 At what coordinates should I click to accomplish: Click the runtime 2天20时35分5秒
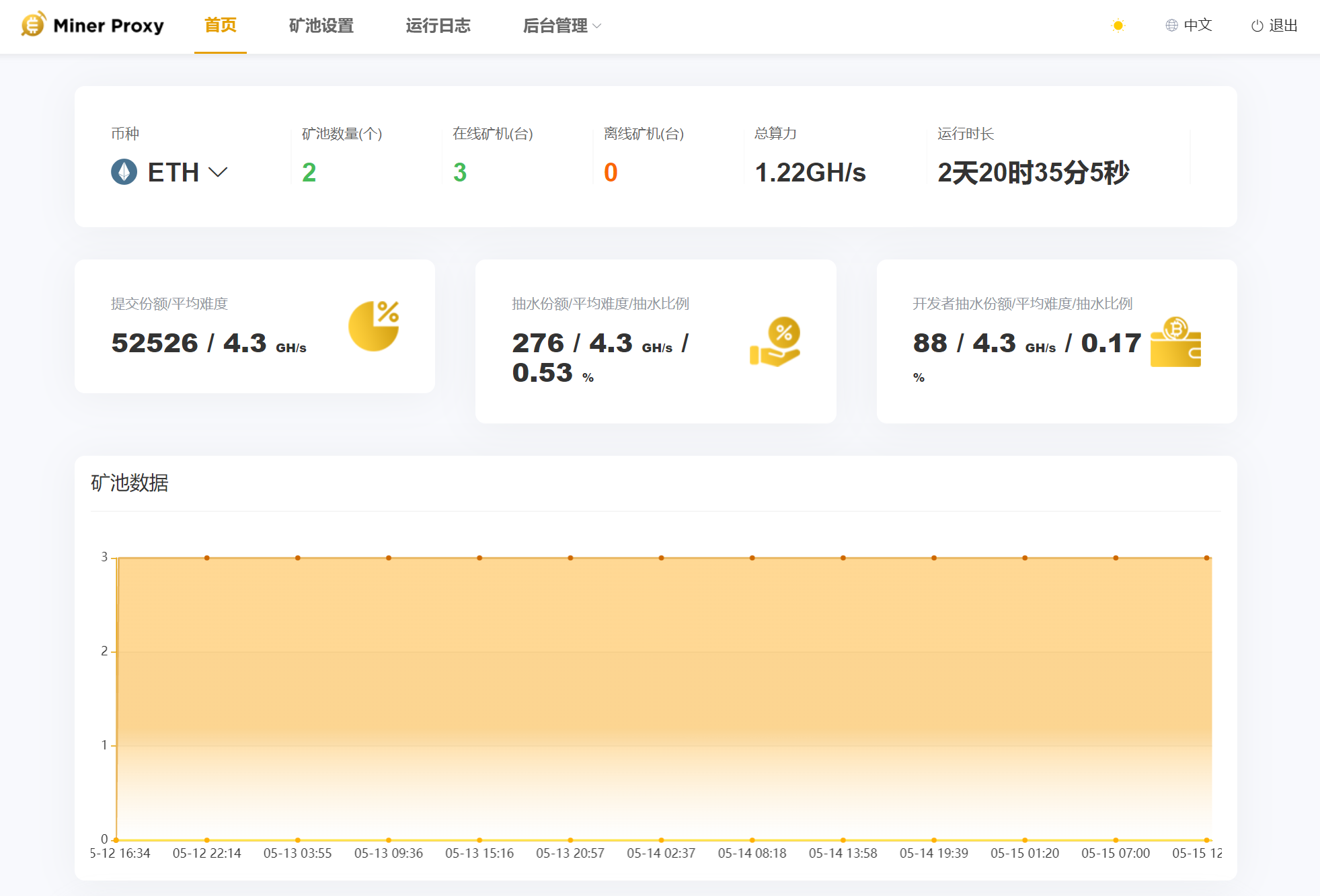(x=1034, y=173)
